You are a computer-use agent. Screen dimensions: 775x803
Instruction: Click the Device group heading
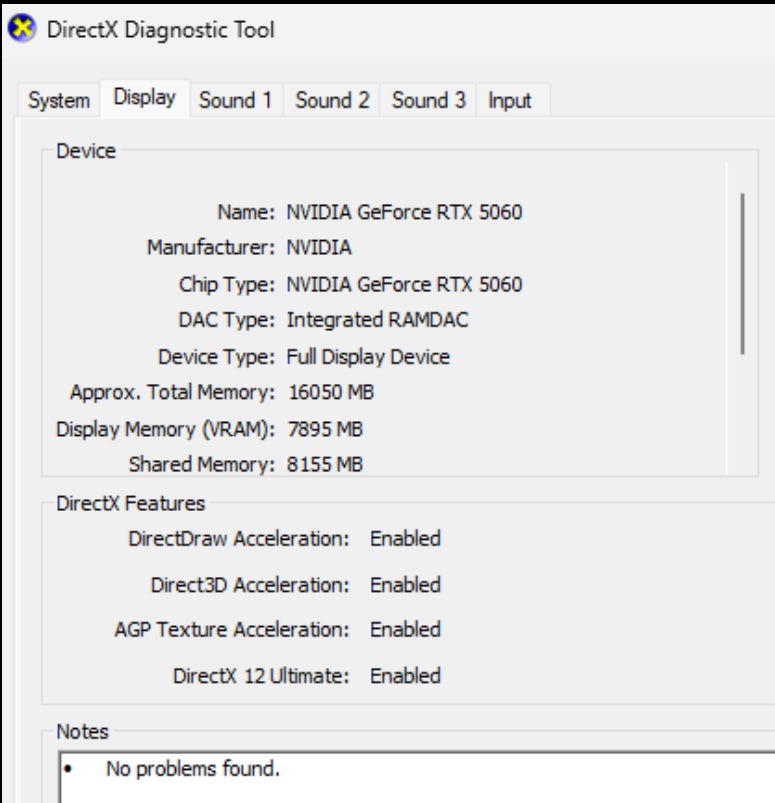86,151
